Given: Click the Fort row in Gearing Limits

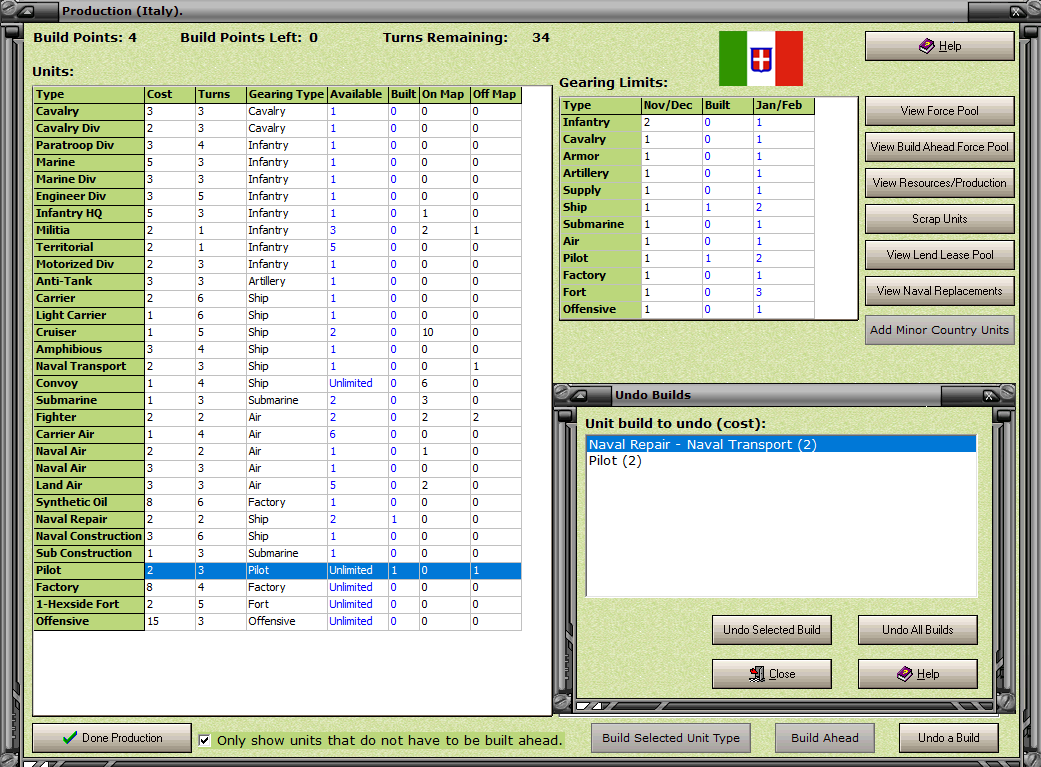Looking at the screenshot, I should click(x=687, y=292).
